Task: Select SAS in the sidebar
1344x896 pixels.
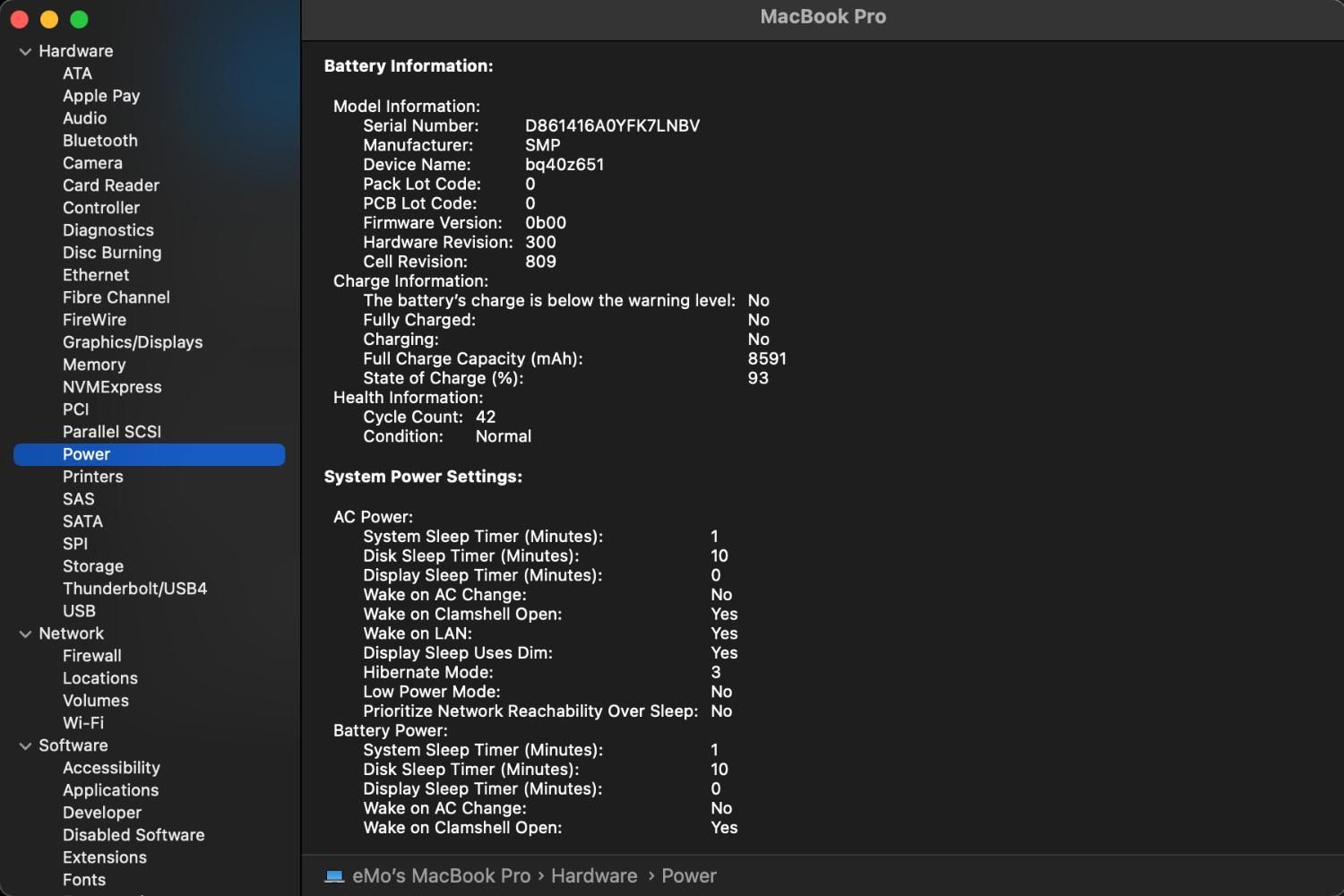Action: pyautogui.click(x=78, y=499)
